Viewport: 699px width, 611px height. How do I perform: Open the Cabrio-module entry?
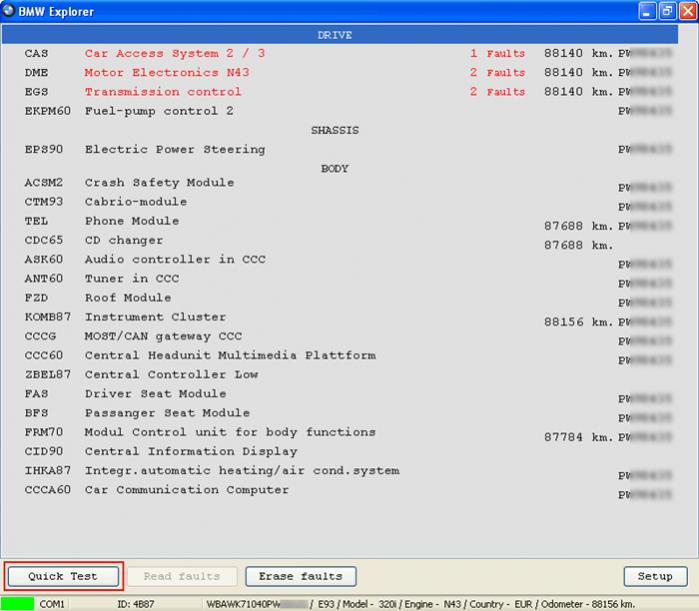(x=340, y=202)
